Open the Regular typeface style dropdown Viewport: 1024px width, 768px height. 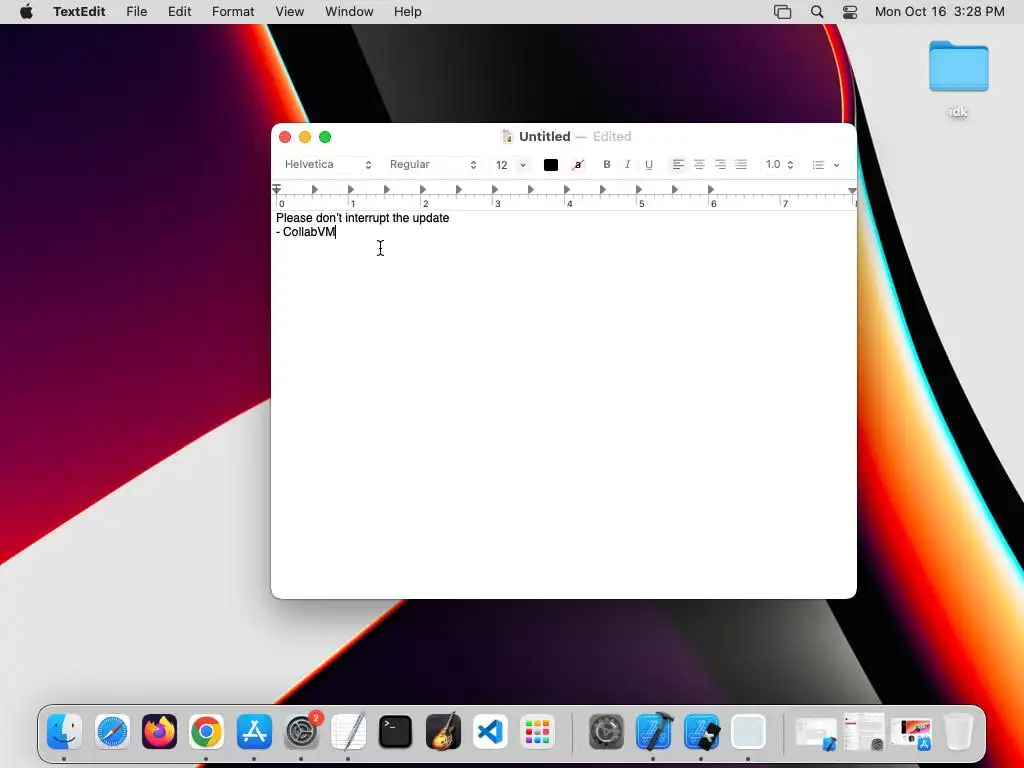[433, 165]
